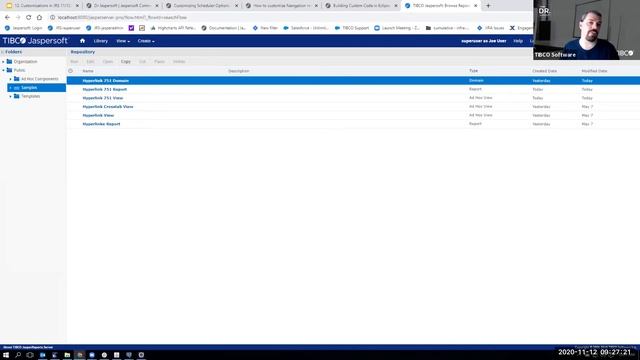Expand the Organization folder arrow
The height and width of the screenshot is (360, 640).
click(x=3, y=62)
